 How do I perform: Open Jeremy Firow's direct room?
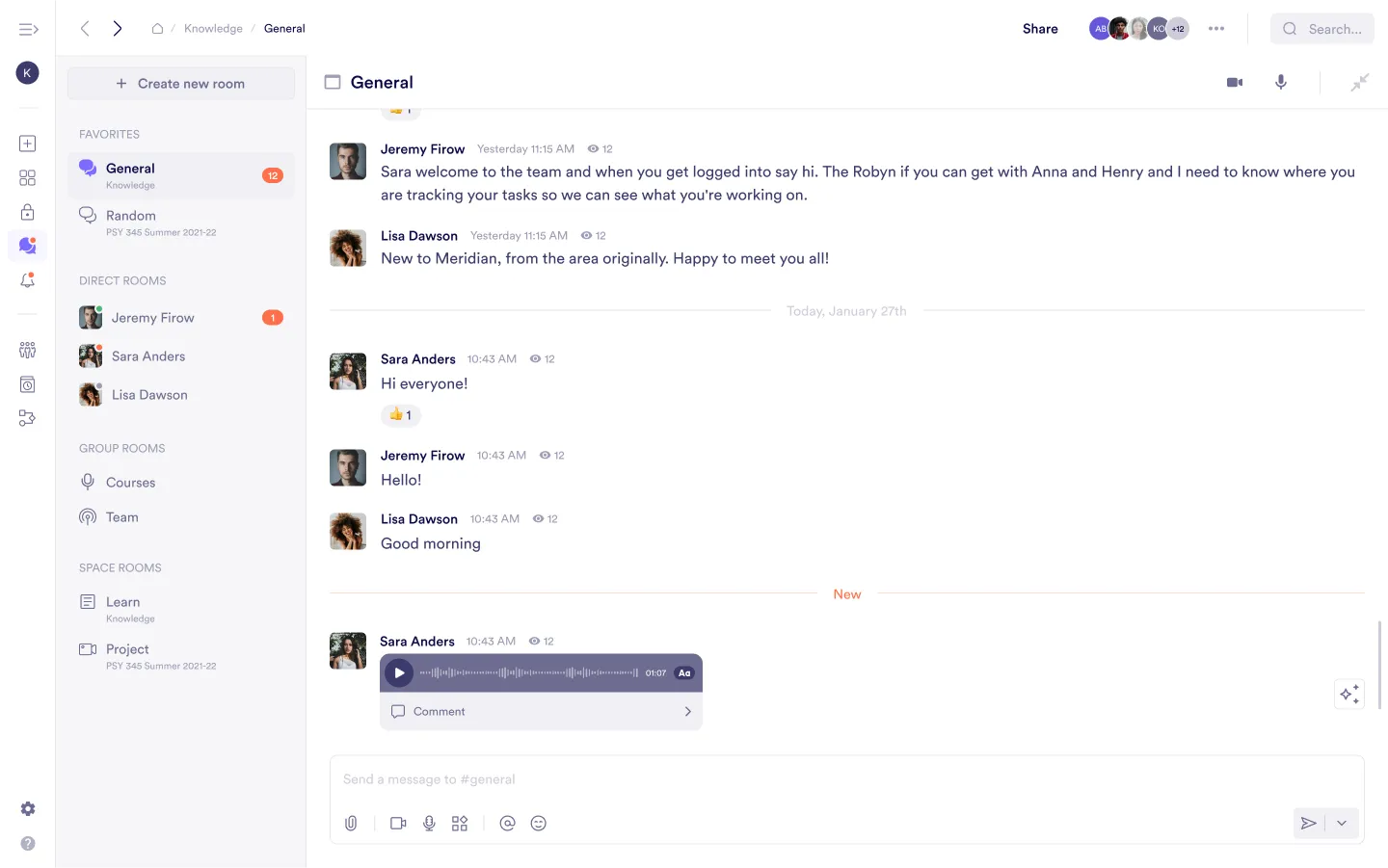(152, 317)
